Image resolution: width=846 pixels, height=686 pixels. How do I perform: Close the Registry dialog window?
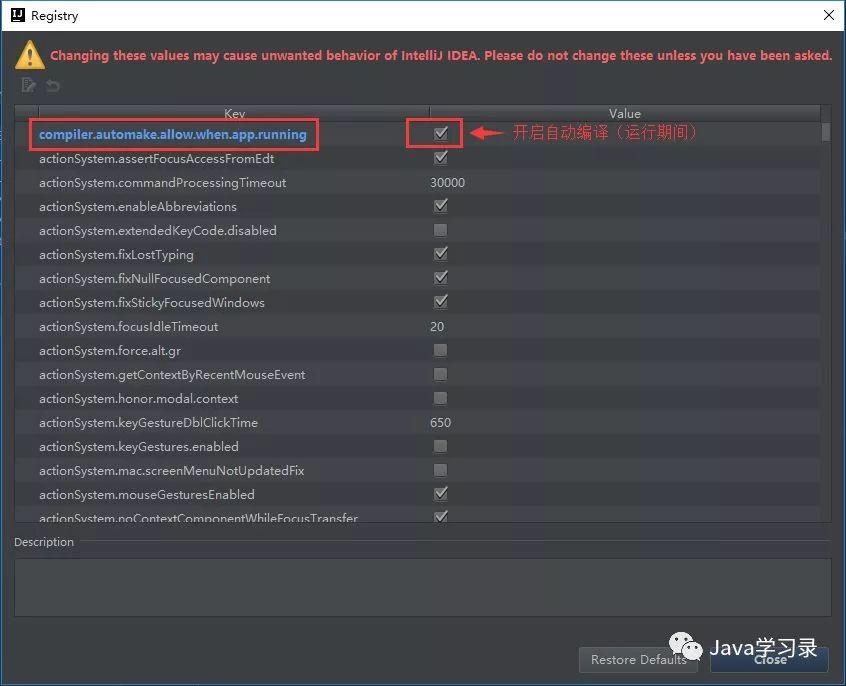[829, 15]
